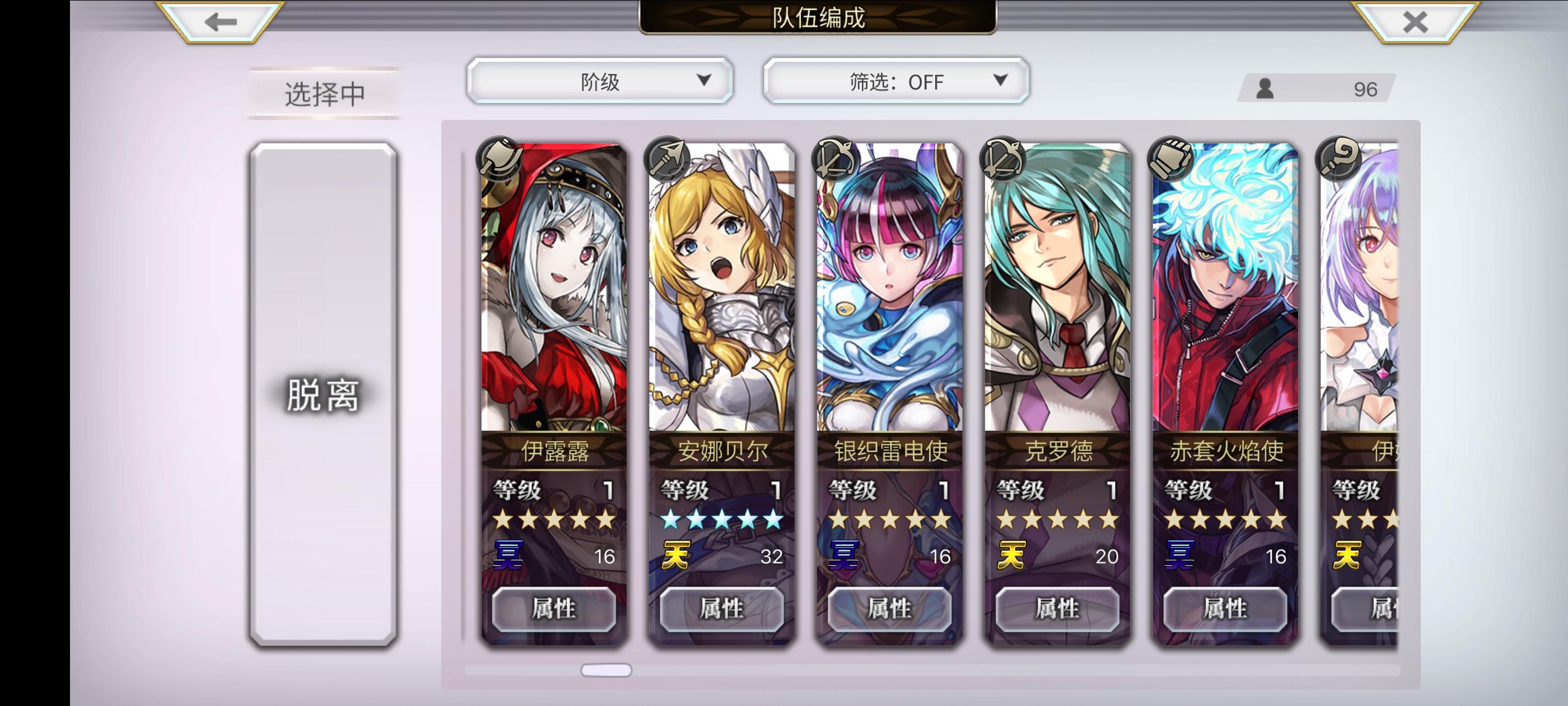Click 银织雷电使's bow weapon class icon
Image resolution: width=1568 pixels, height=706 pixels.
(836, 160)
